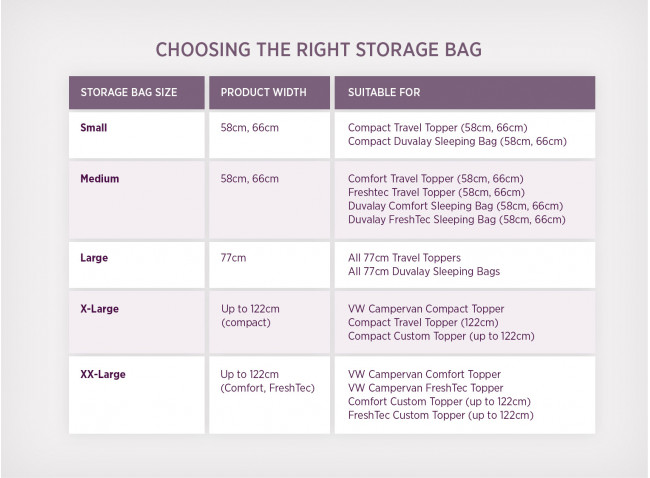Click VW Campervan FreshTec Topper entry
Screen dimensions: 650x478
pyautogui.click(x=425, y=388)
